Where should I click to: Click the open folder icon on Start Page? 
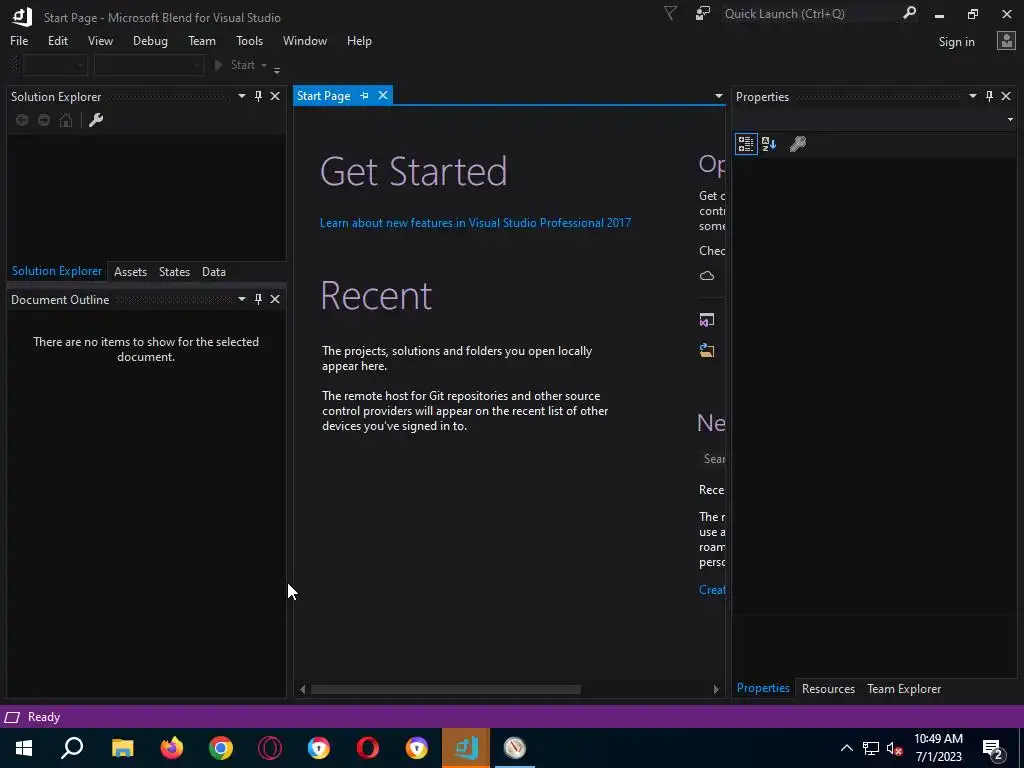[707, 351]
